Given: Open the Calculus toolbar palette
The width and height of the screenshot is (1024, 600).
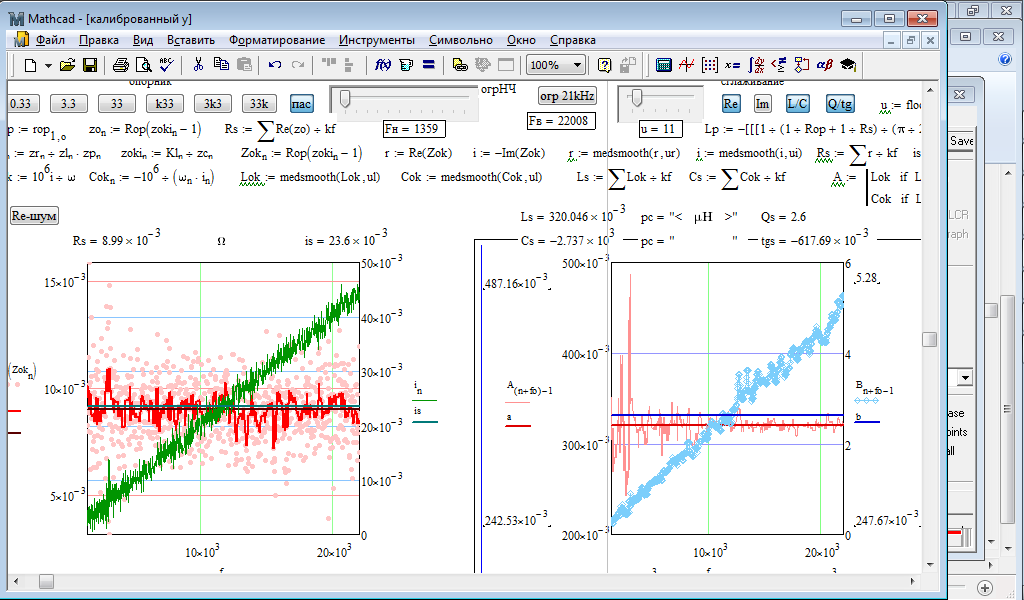Looking at the screenshot, I should [x=756, y=65].
